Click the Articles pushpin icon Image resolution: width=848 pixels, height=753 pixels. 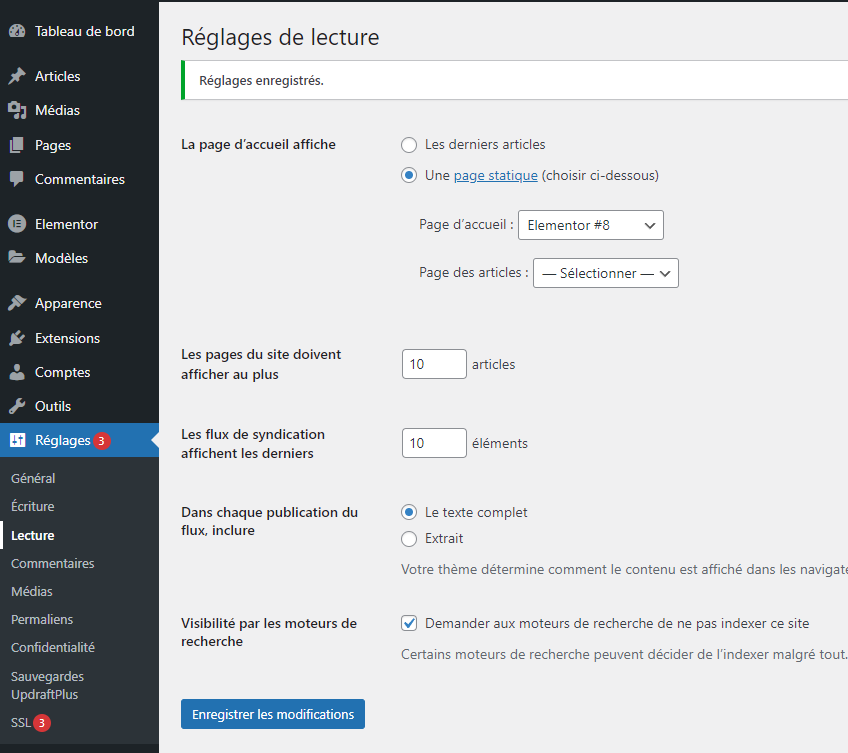point(16,77)
